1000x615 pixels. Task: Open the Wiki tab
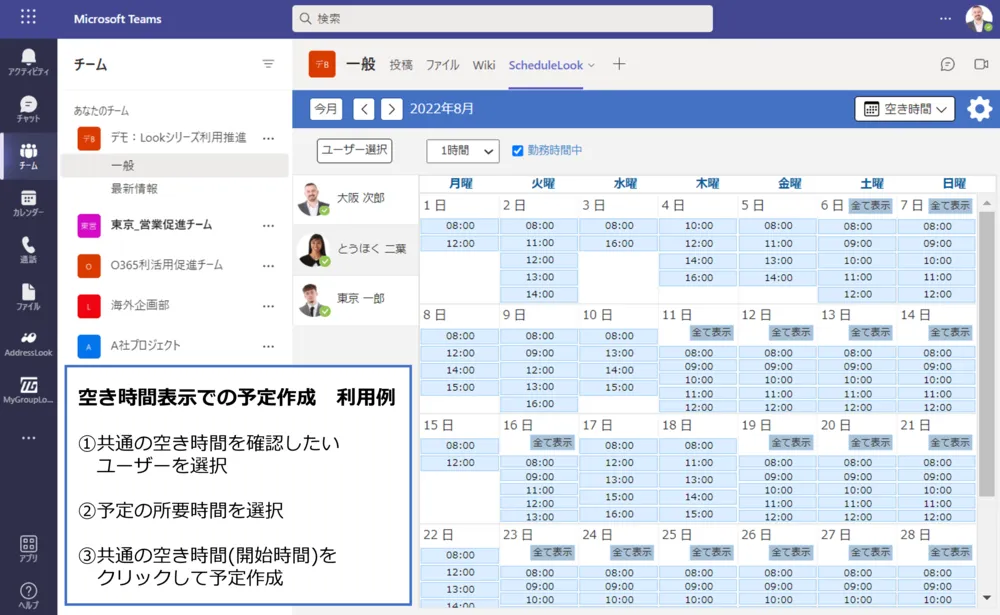[483, 64]
